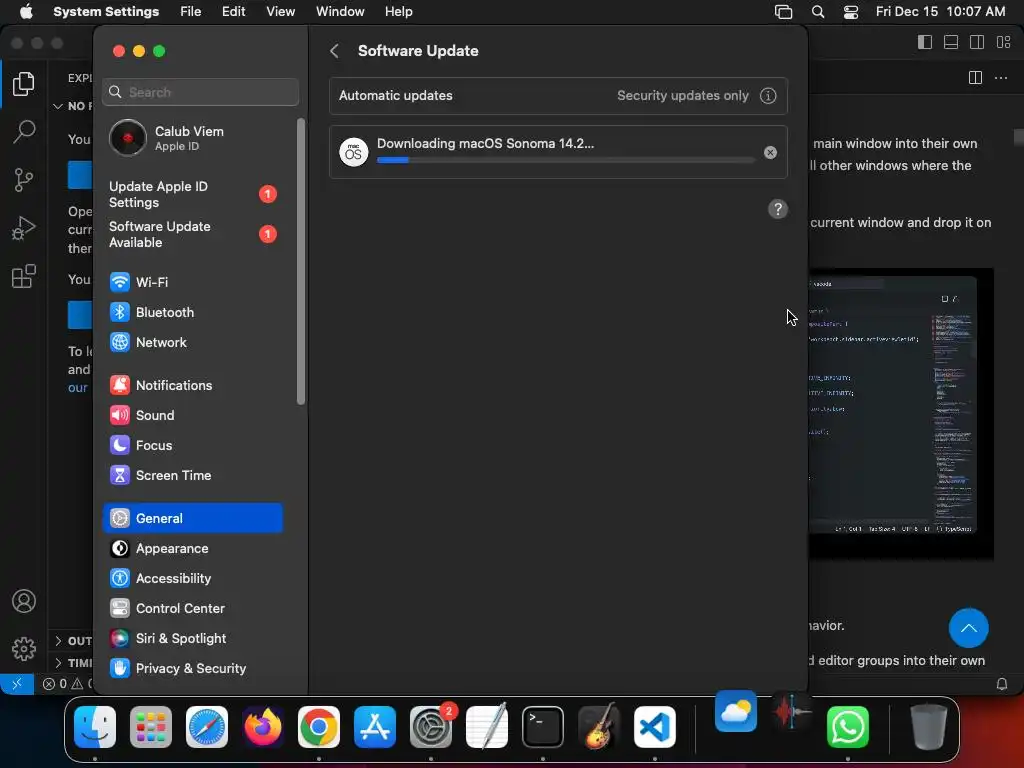Open VS Code Accounts icon
Image resolution: width=1024 pixels, height=768 pixels.
point(24,601)
